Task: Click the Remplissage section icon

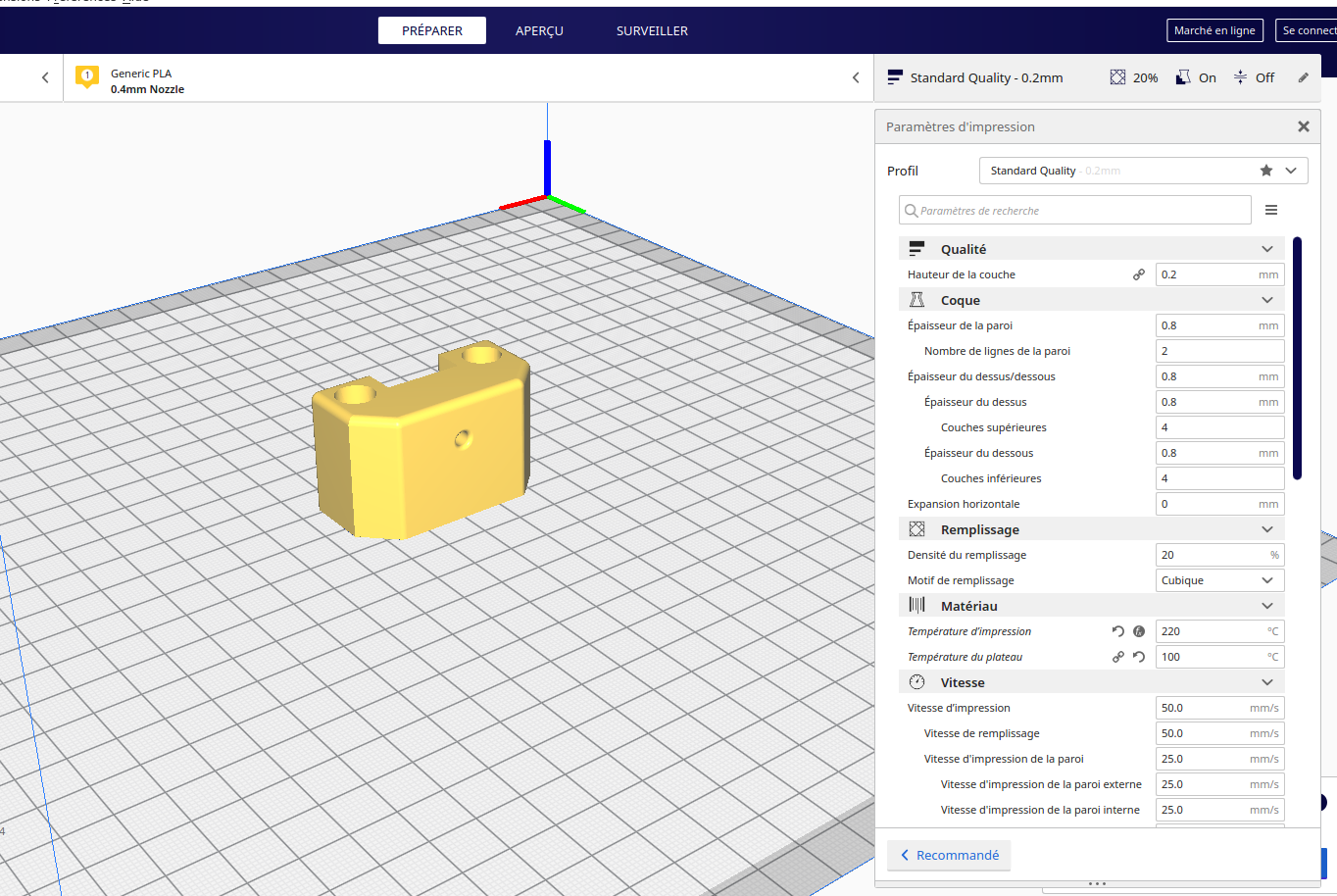Action: (x=916, y=529)
